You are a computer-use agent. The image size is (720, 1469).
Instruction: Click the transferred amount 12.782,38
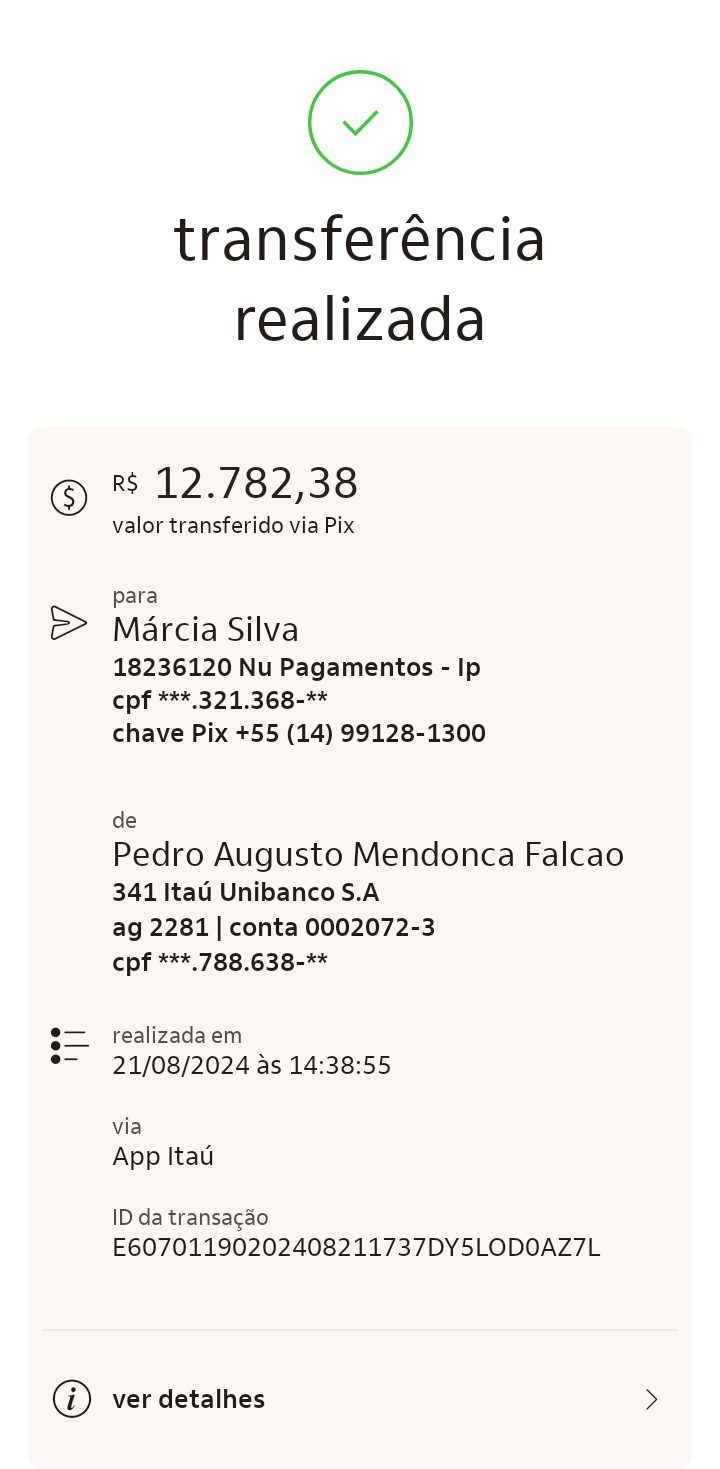pos(256,484)
